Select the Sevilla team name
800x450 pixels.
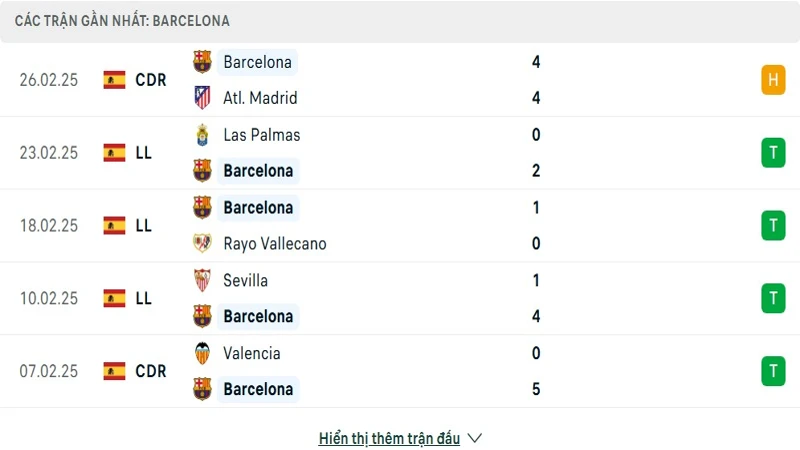[x=246, y=281]
